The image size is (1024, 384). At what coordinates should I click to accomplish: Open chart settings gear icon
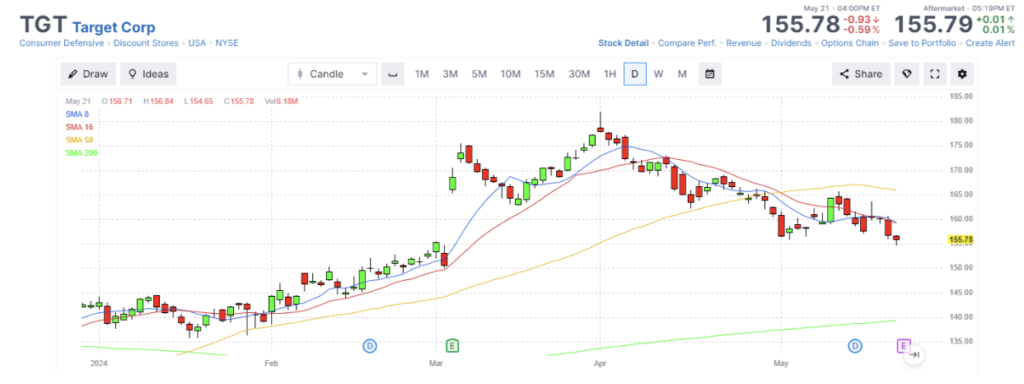tap(962, 74)
